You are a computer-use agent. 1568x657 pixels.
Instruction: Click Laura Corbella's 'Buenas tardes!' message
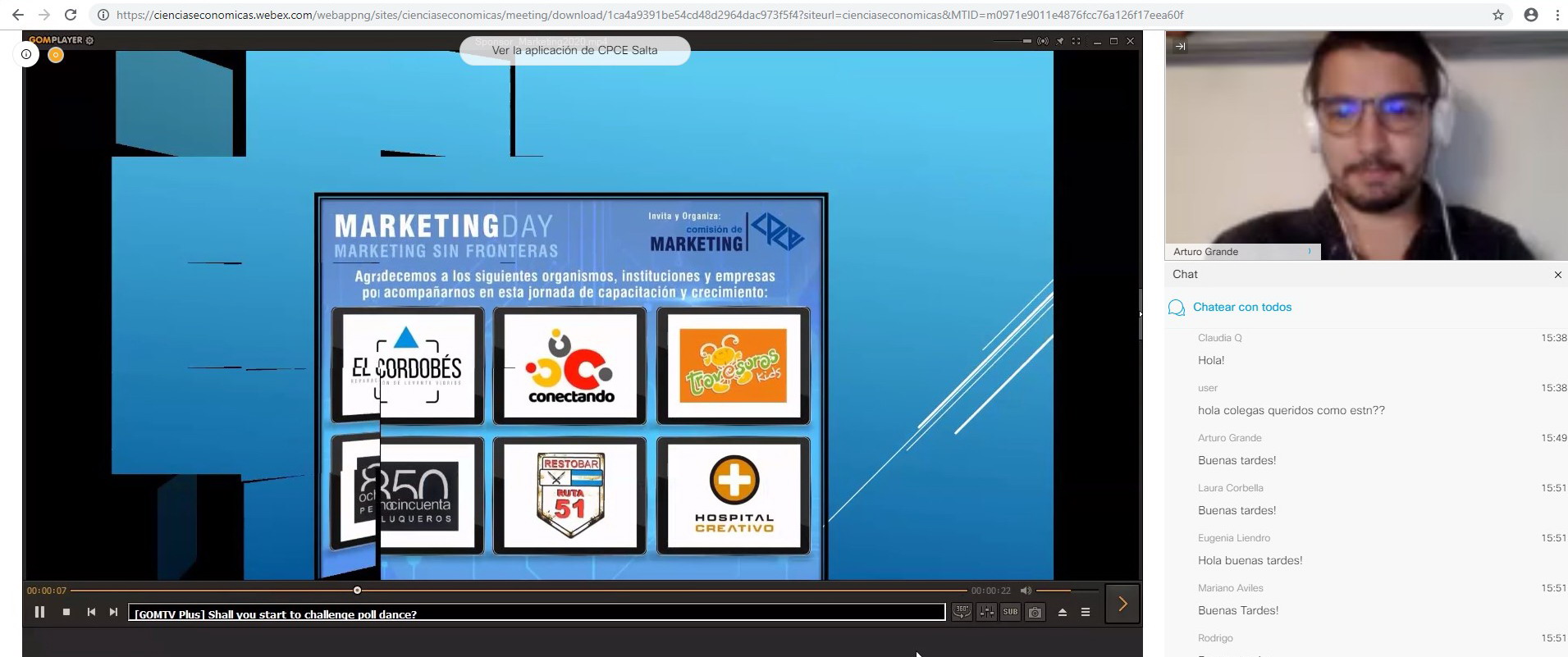tap(1237, 510)
